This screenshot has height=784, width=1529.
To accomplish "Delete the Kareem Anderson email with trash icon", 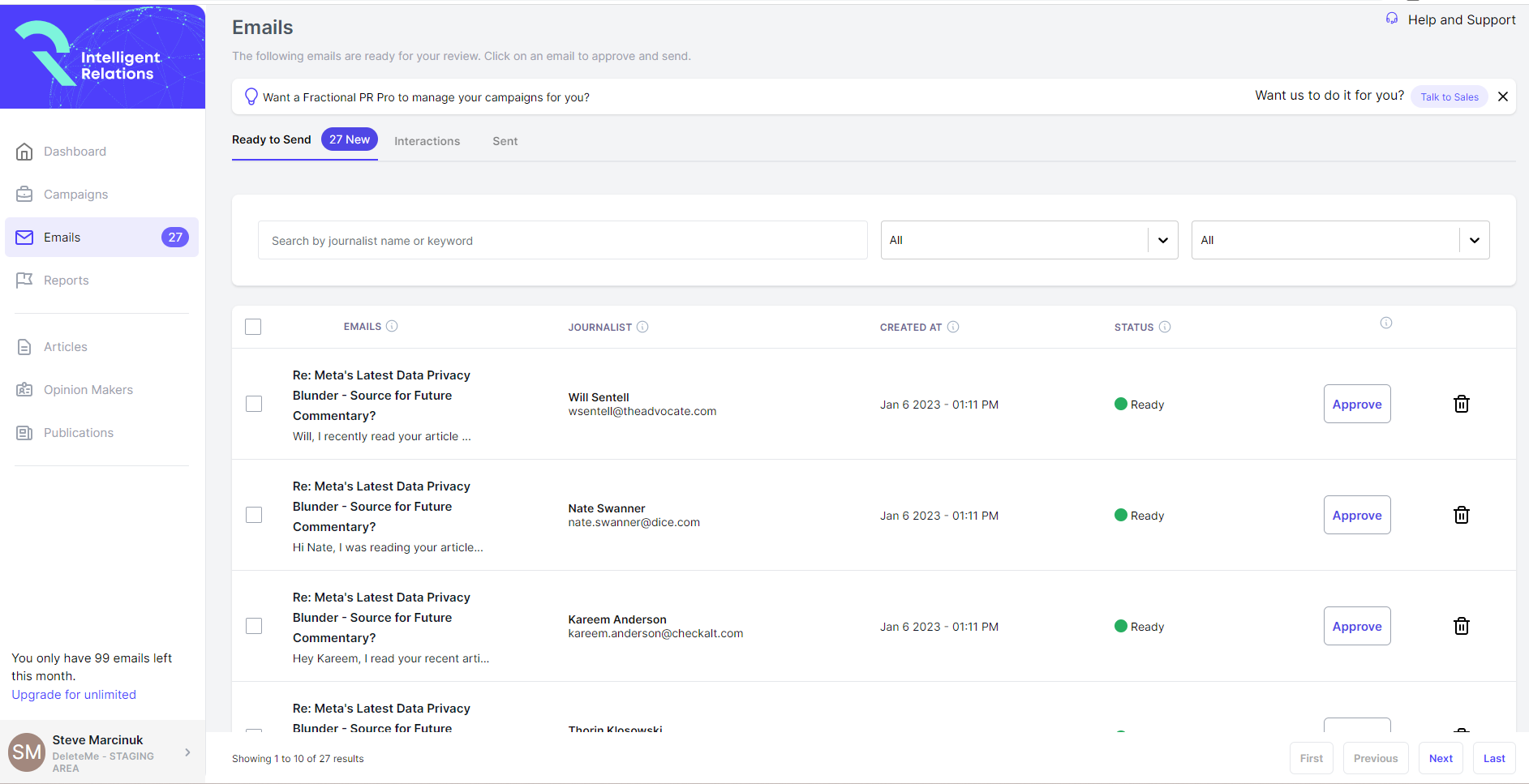I will (1462, 626).
